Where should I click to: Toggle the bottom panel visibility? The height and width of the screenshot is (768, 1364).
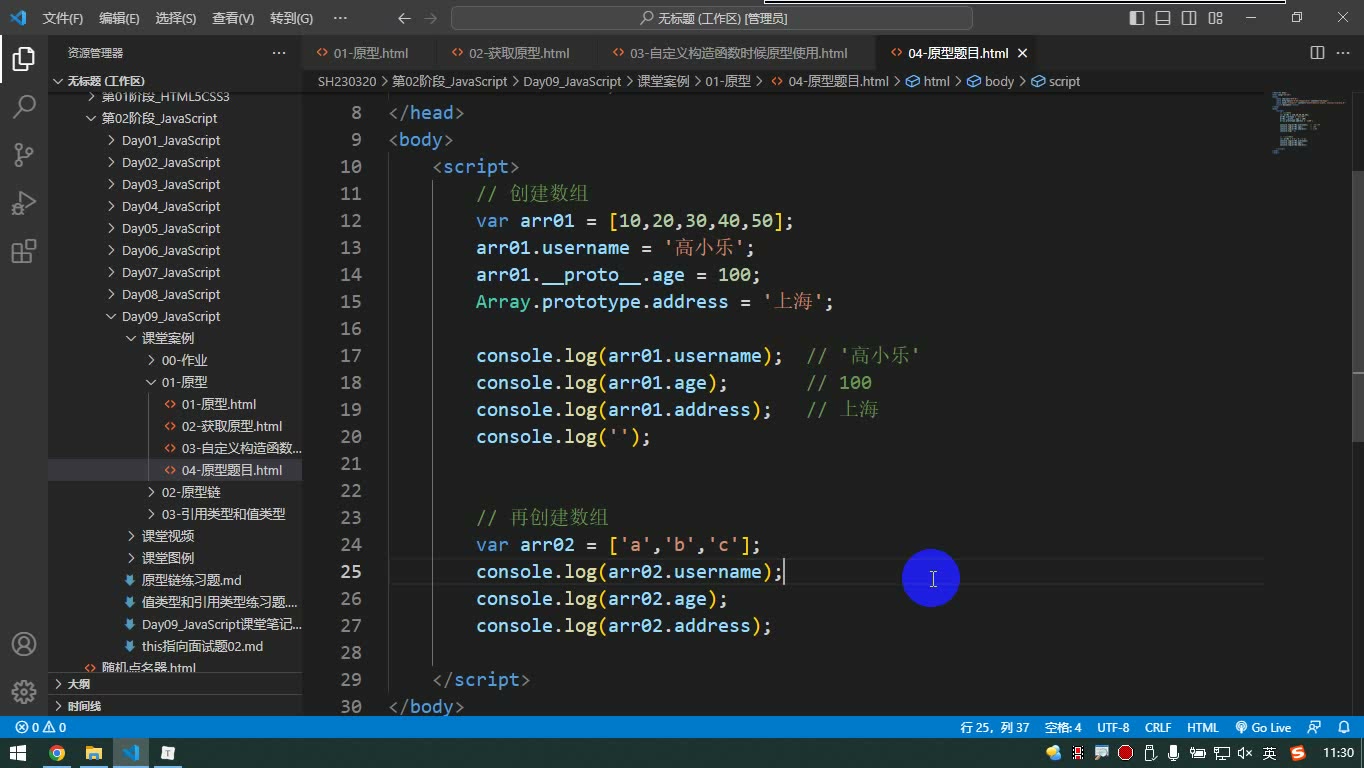(x=1163, y=18)
